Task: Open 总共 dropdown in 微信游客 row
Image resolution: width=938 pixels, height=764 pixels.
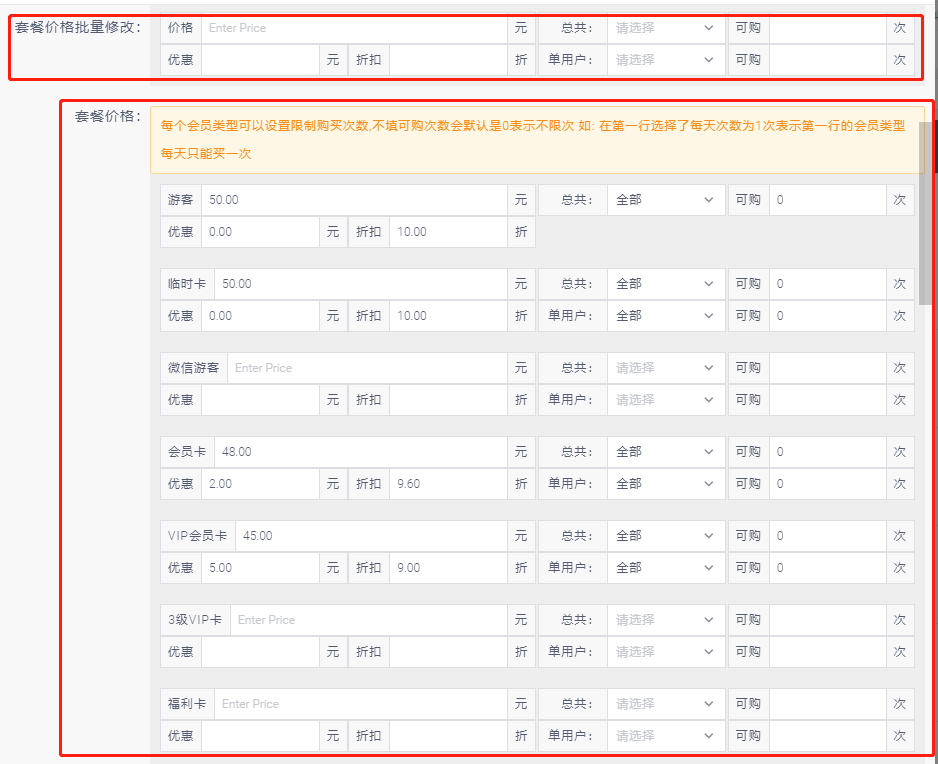Action: pos(666,368)
